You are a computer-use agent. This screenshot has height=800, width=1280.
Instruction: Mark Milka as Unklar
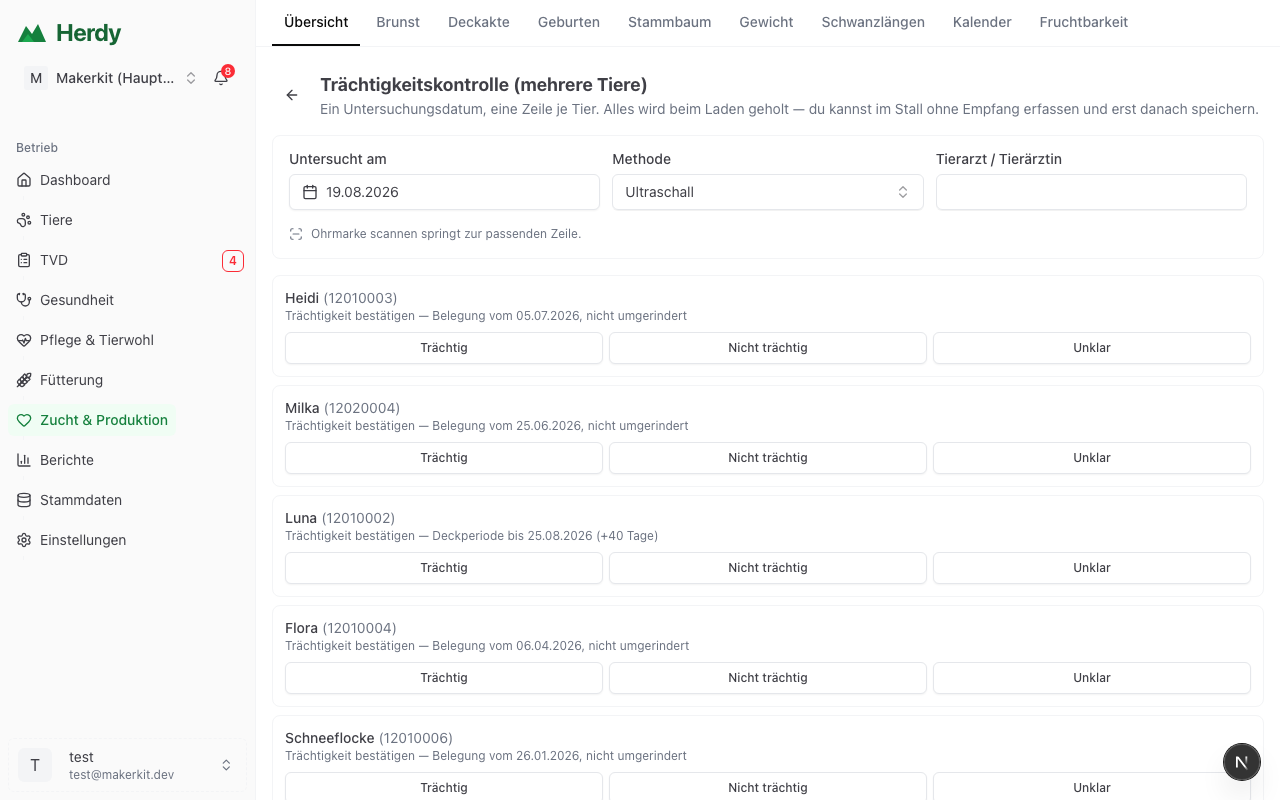coord(1092,458)
